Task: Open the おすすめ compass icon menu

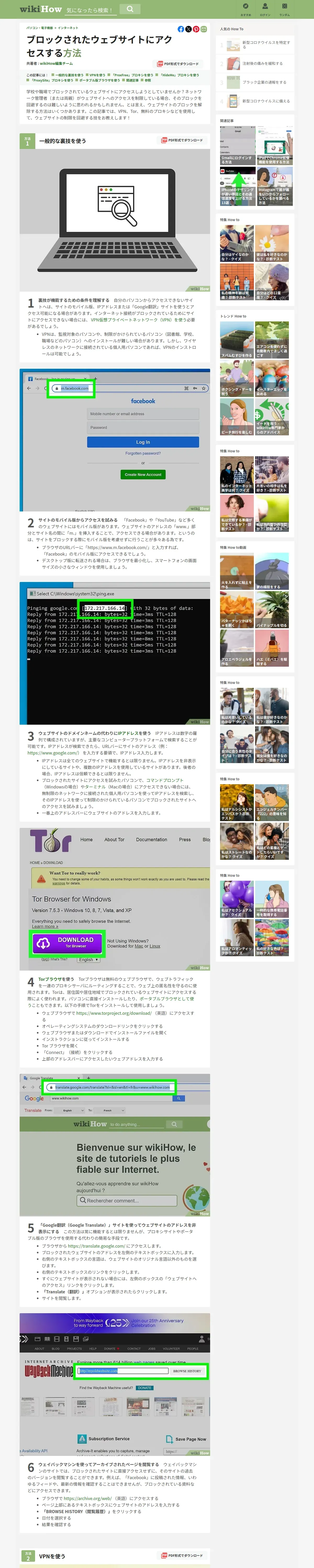Action: click(246, 9)
